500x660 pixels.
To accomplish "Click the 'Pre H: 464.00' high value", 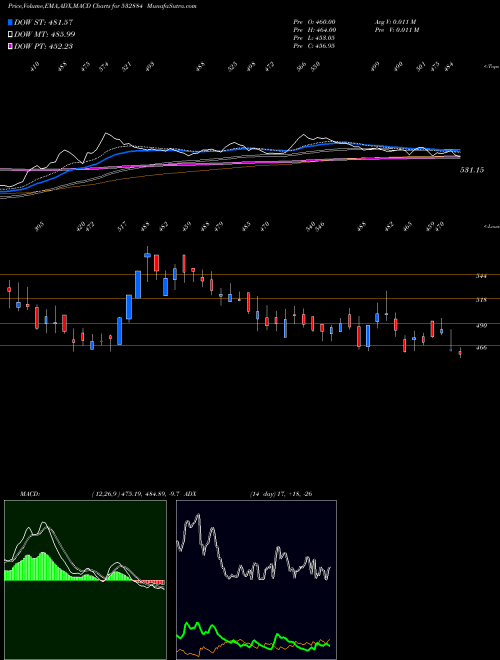I will pos(314,30).
